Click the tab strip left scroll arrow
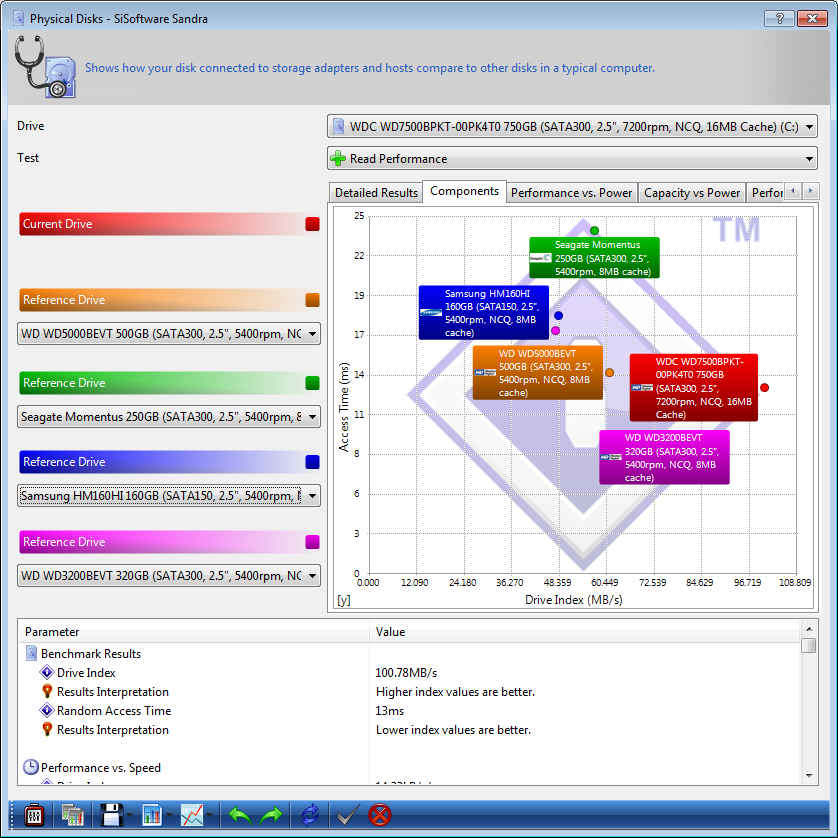This screenshot has width=838, height=838. 793,191
